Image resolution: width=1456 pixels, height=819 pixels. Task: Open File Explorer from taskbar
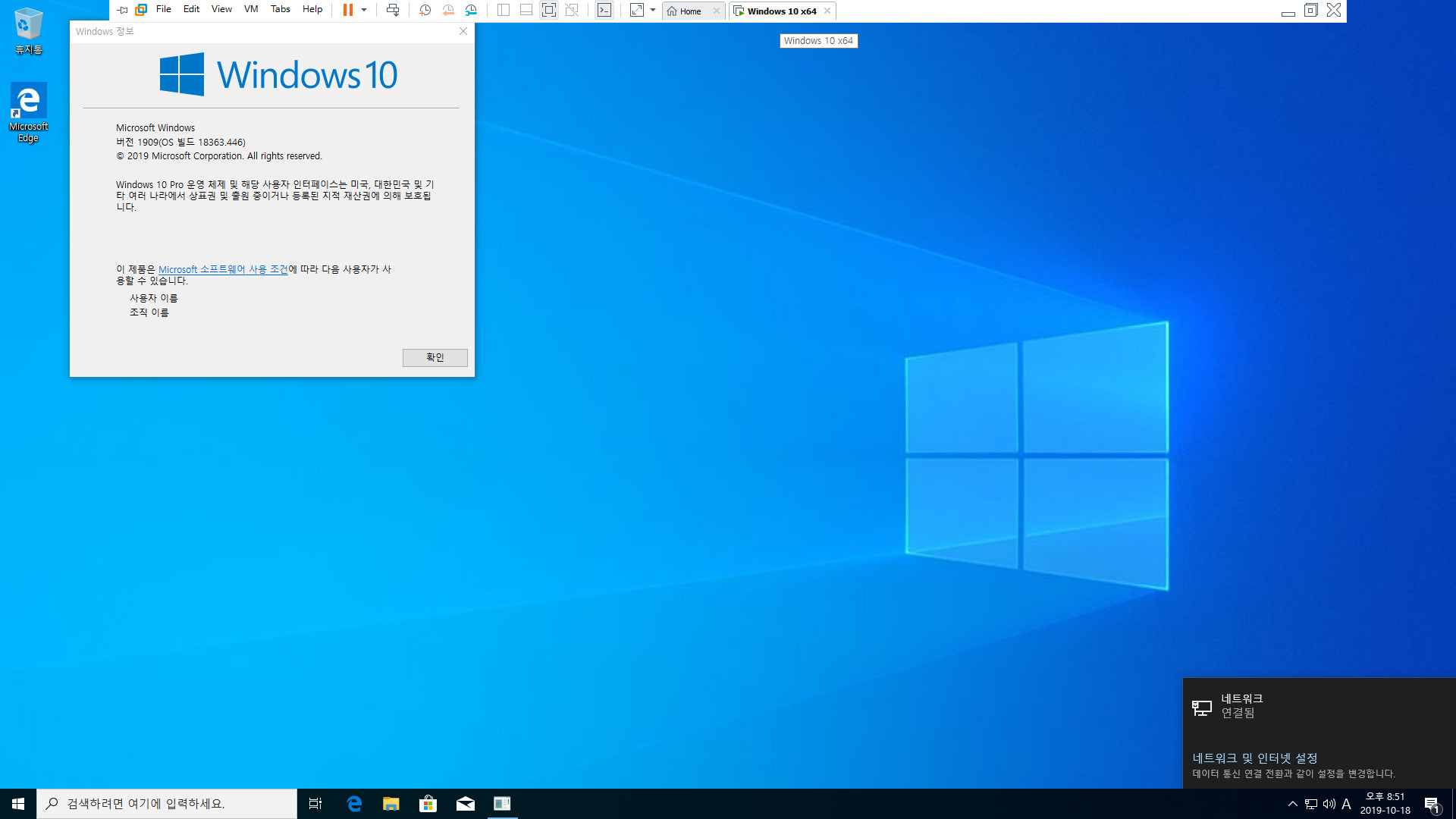click(x=391, y=804)
